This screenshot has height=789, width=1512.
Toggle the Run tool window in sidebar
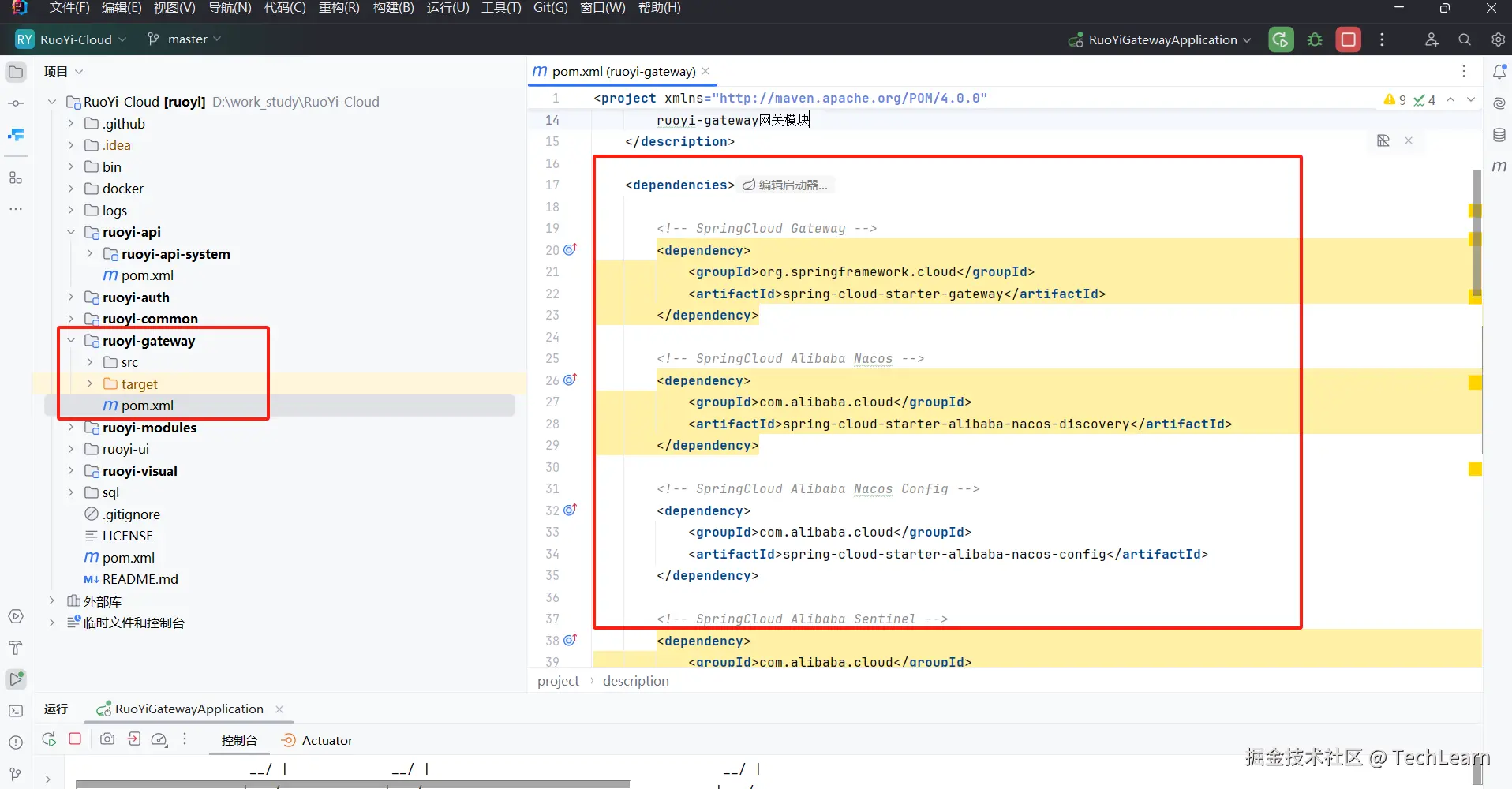[16, 679]
